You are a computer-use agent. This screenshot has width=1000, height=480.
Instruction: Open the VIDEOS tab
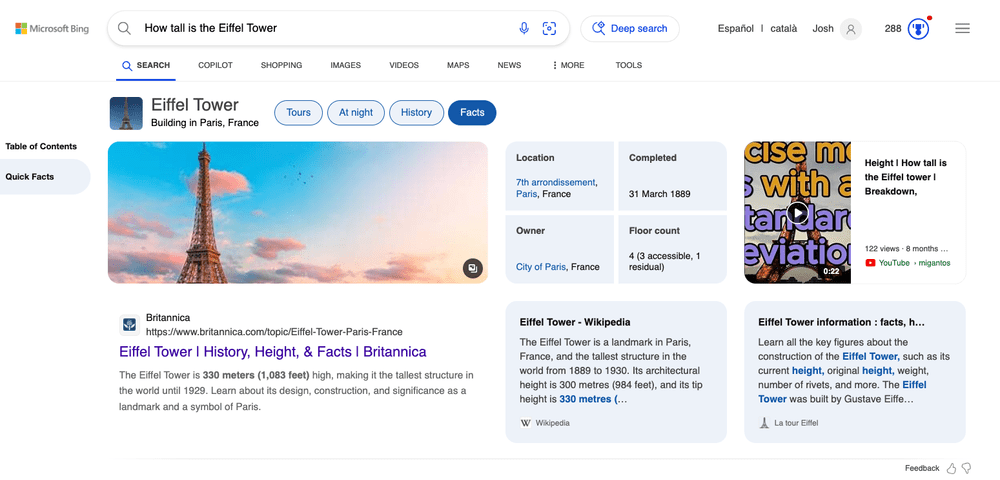point(404,65)
